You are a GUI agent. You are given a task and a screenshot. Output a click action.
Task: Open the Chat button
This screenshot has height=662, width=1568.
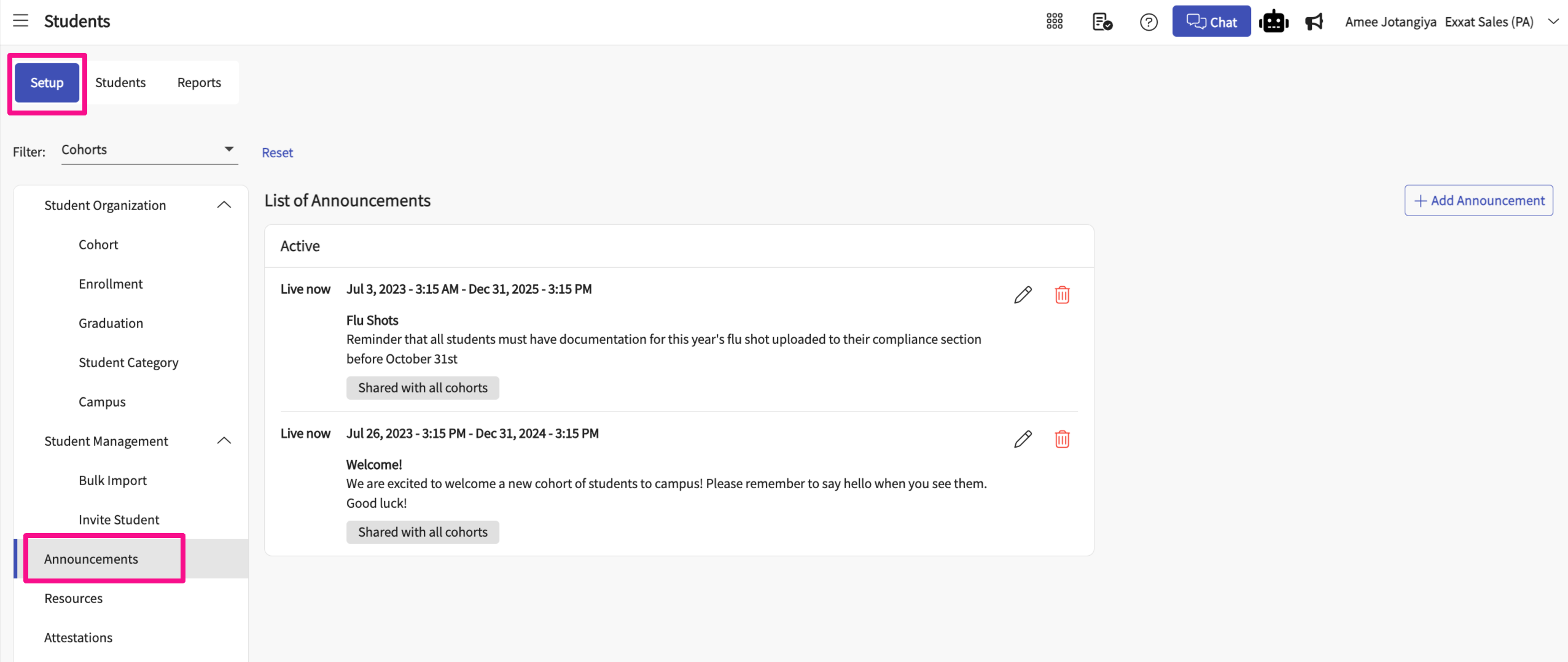1211,21
